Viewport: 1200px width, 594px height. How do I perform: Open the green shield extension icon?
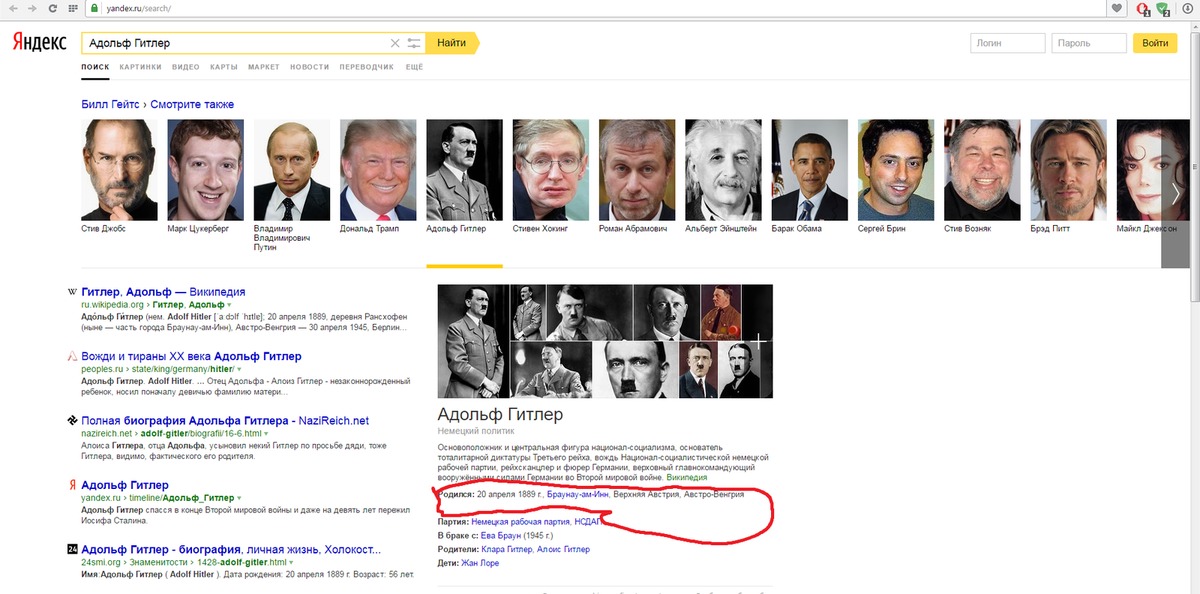coord(1163,9)
